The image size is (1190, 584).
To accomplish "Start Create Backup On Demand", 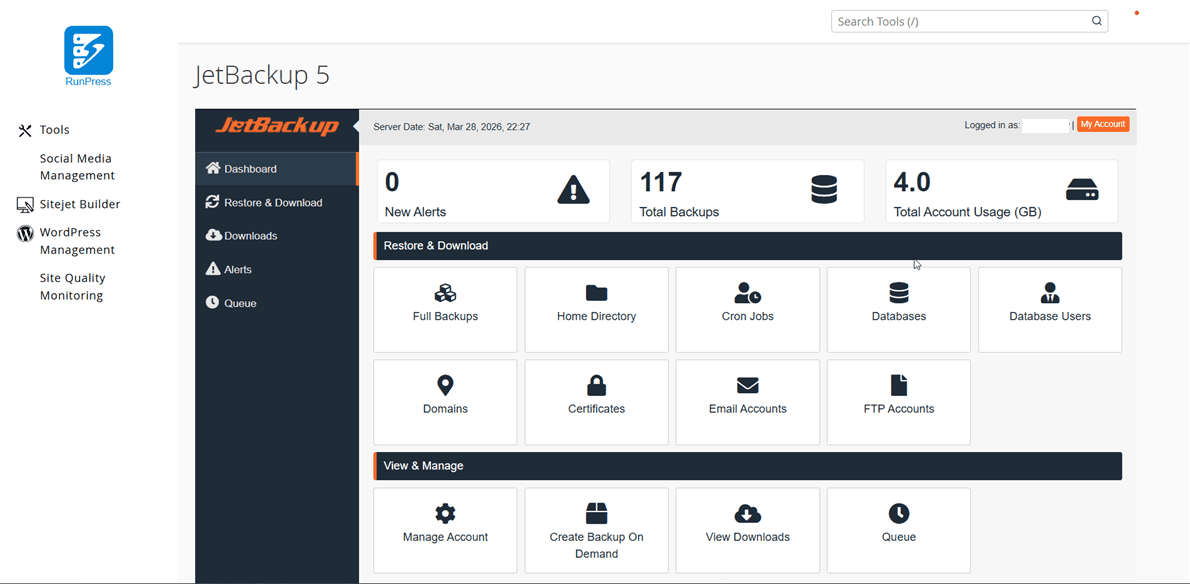I will (596, 530).
